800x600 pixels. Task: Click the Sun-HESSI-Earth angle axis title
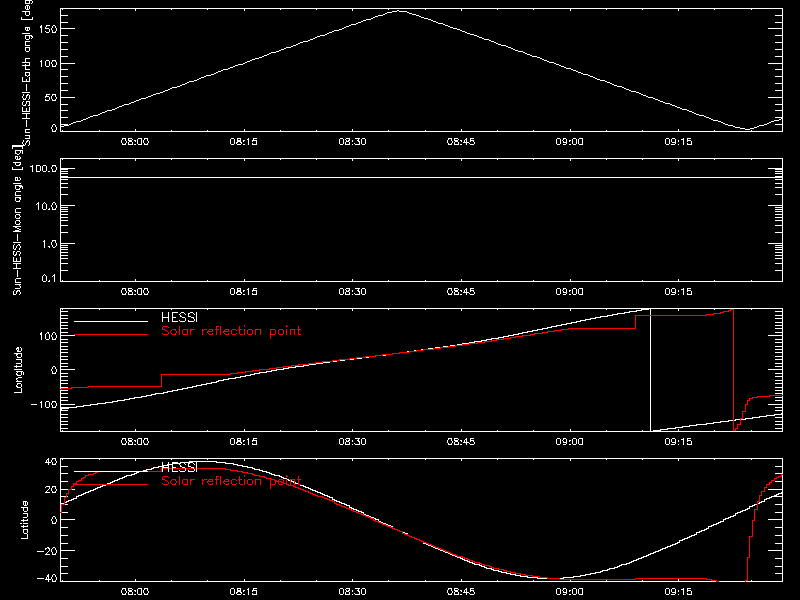pyautogui.click(x=27, y=73)
